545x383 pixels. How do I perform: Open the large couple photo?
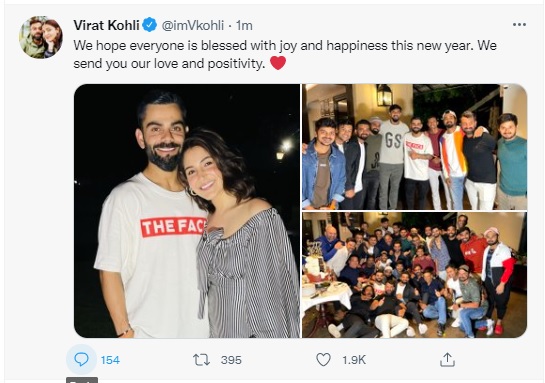(x=187, y=211)
